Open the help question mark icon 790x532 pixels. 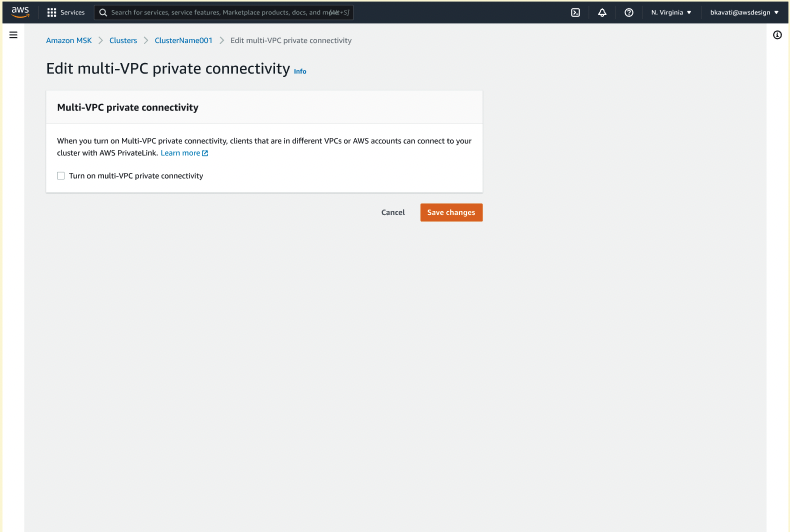629,13
